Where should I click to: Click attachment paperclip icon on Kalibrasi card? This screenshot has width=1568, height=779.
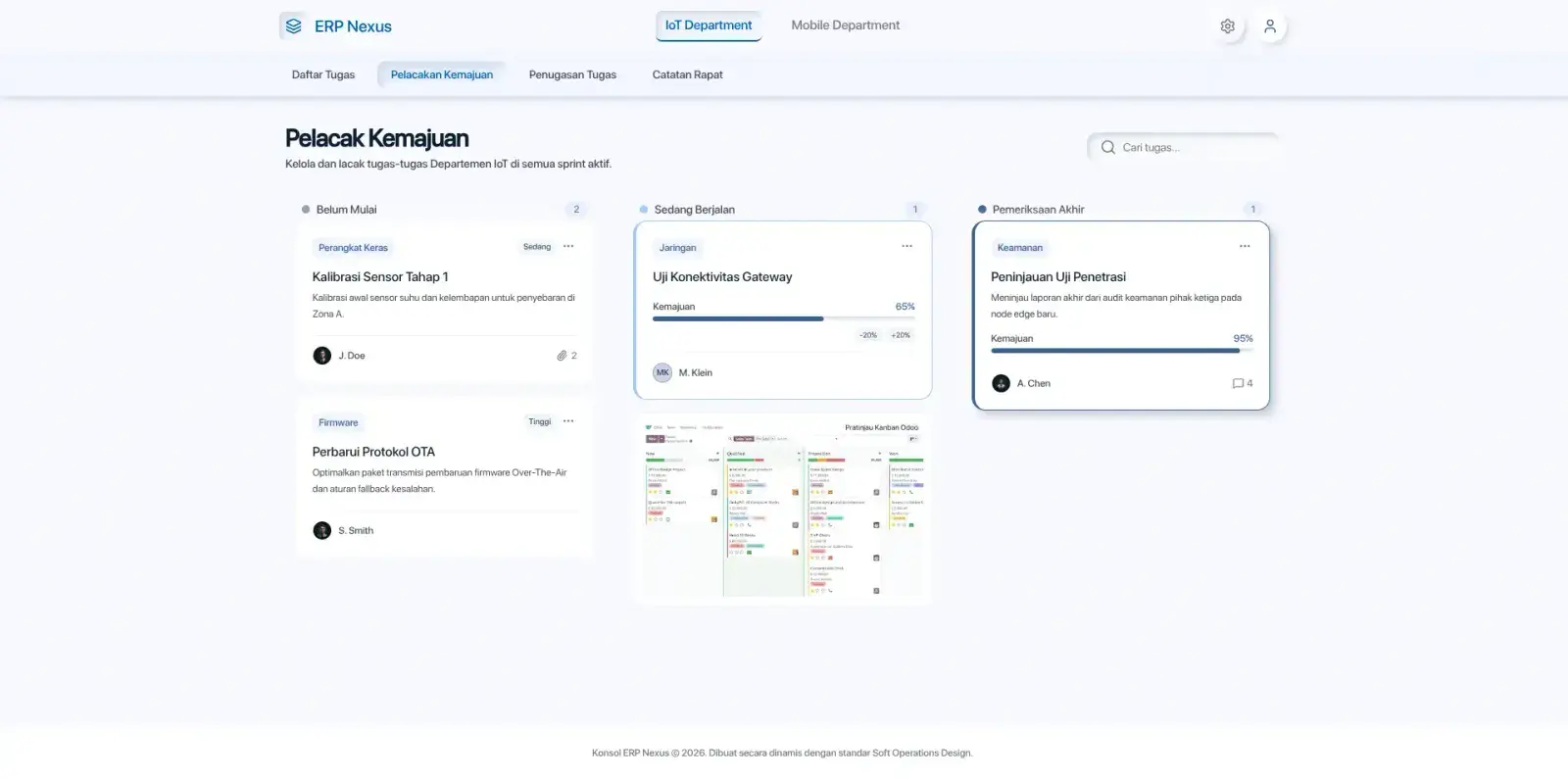(x=562, y=356)
